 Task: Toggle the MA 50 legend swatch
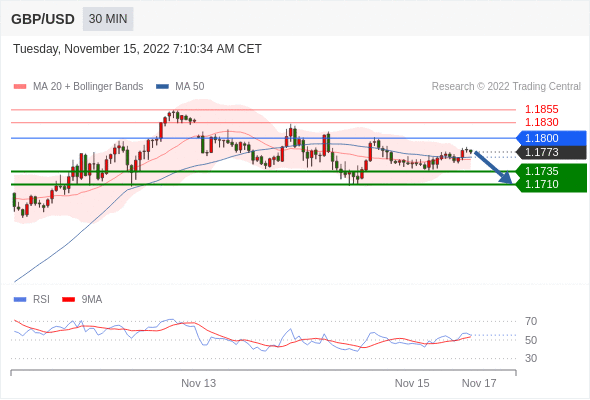point(162,87)
